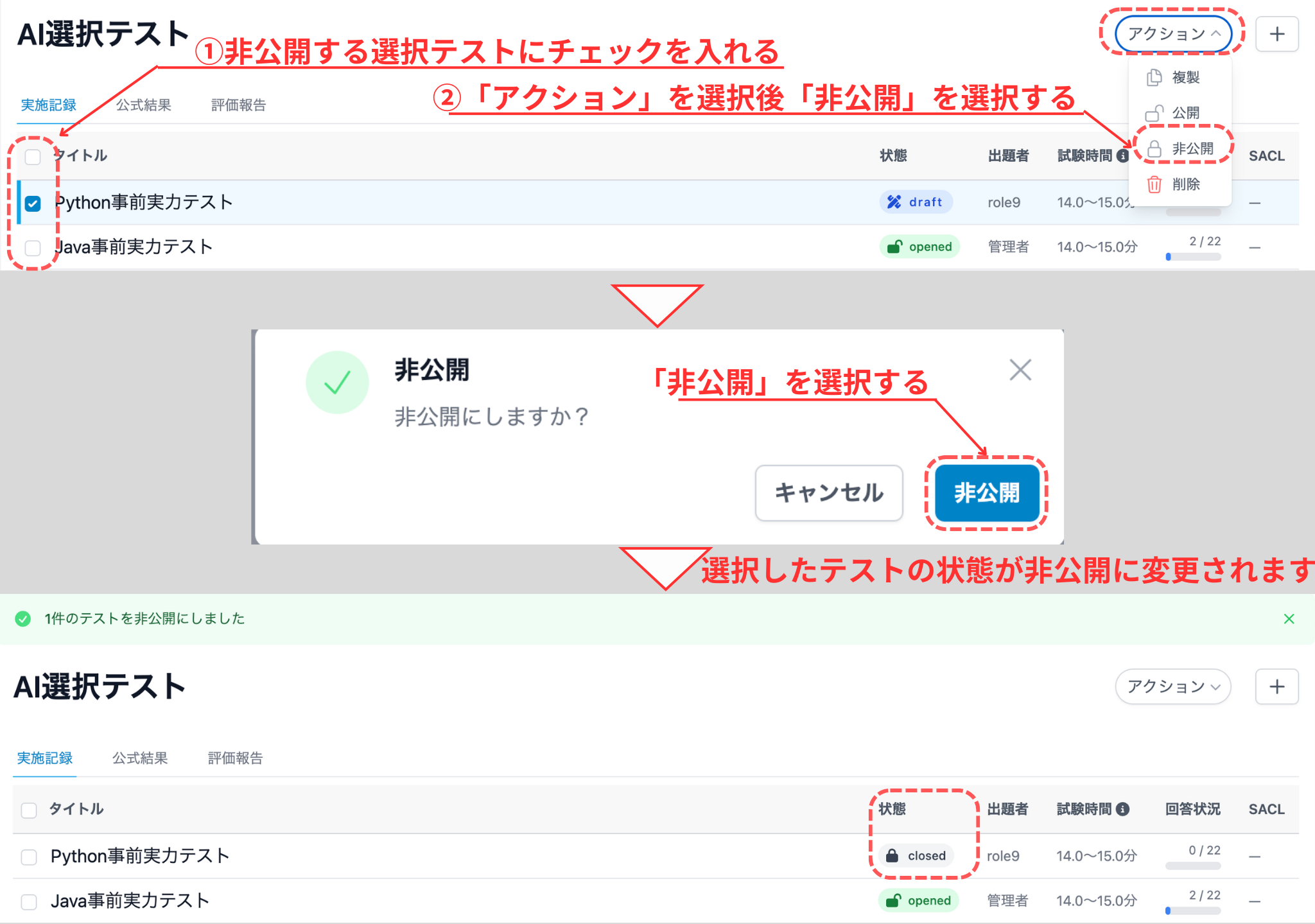Click the キャンセル button in the dialog
The width and height of the screenshot is (1315, 924).
(x=828, y=493)
